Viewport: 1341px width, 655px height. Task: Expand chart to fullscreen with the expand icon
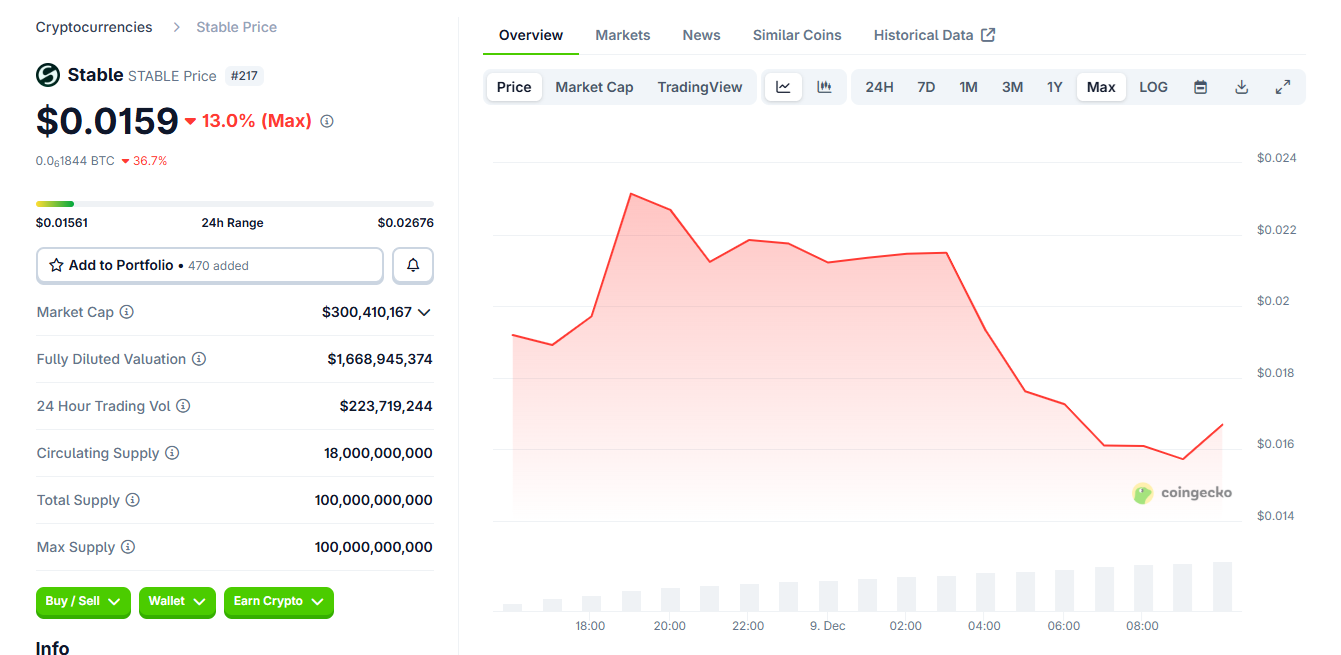coord(1283,87)
